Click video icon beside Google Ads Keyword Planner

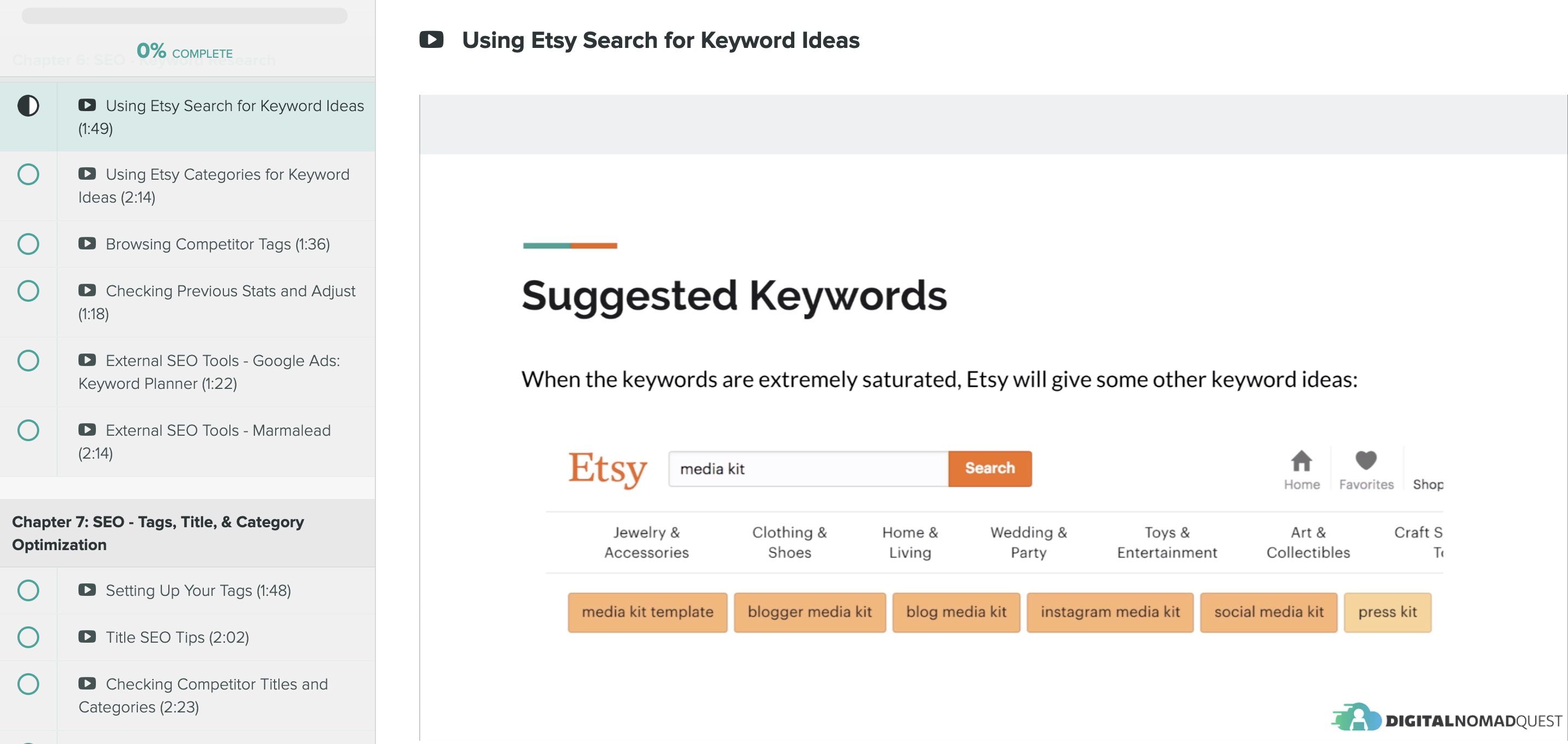(x=87, y=360)
